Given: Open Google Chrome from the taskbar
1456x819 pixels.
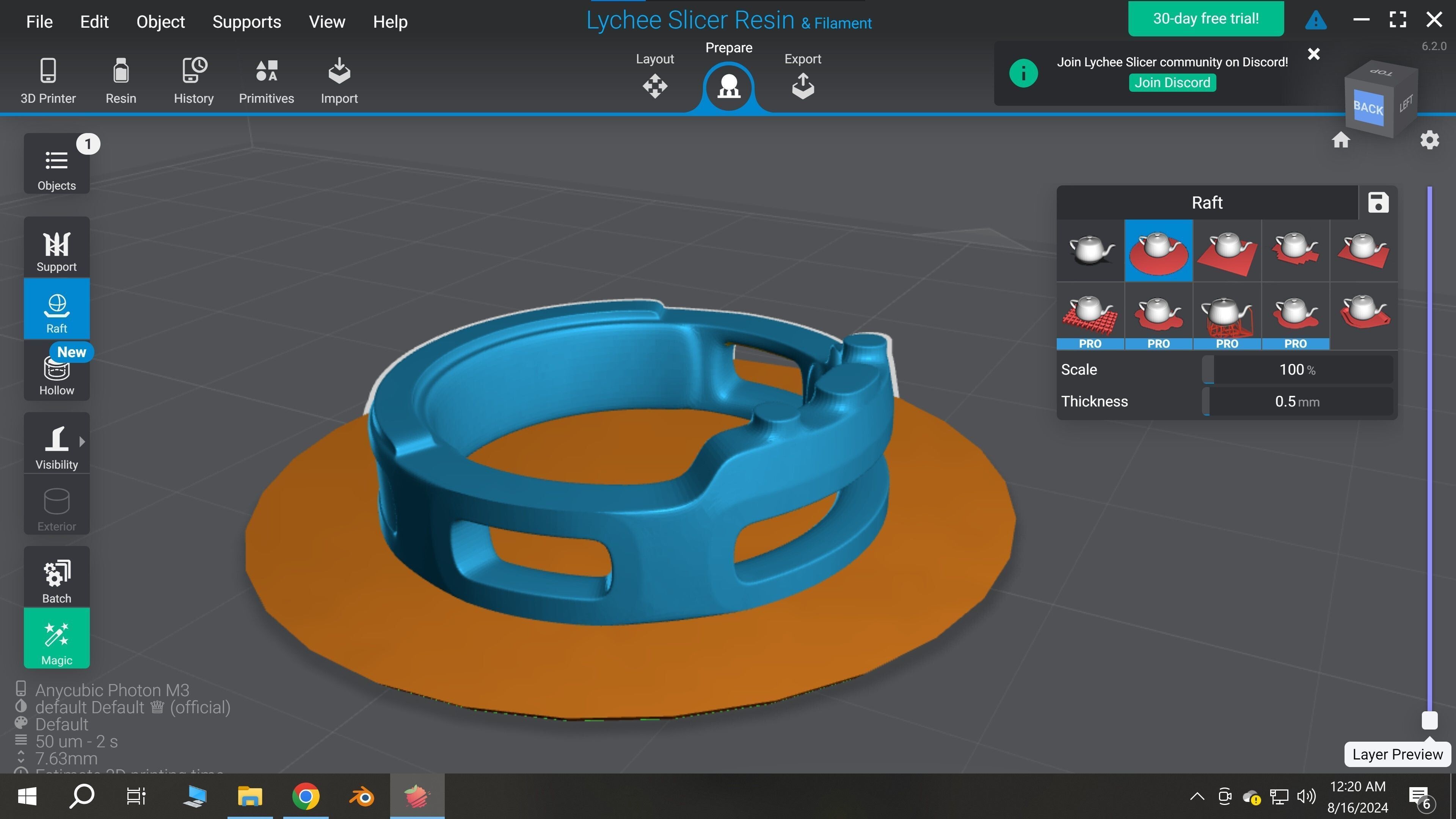Looking at the screenshot, I should (305, 796).
